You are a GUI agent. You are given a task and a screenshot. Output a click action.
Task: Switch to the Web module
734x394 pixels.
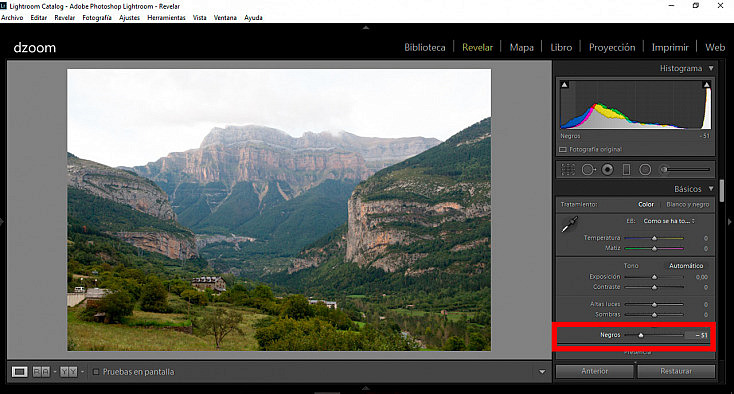point(715,47)
